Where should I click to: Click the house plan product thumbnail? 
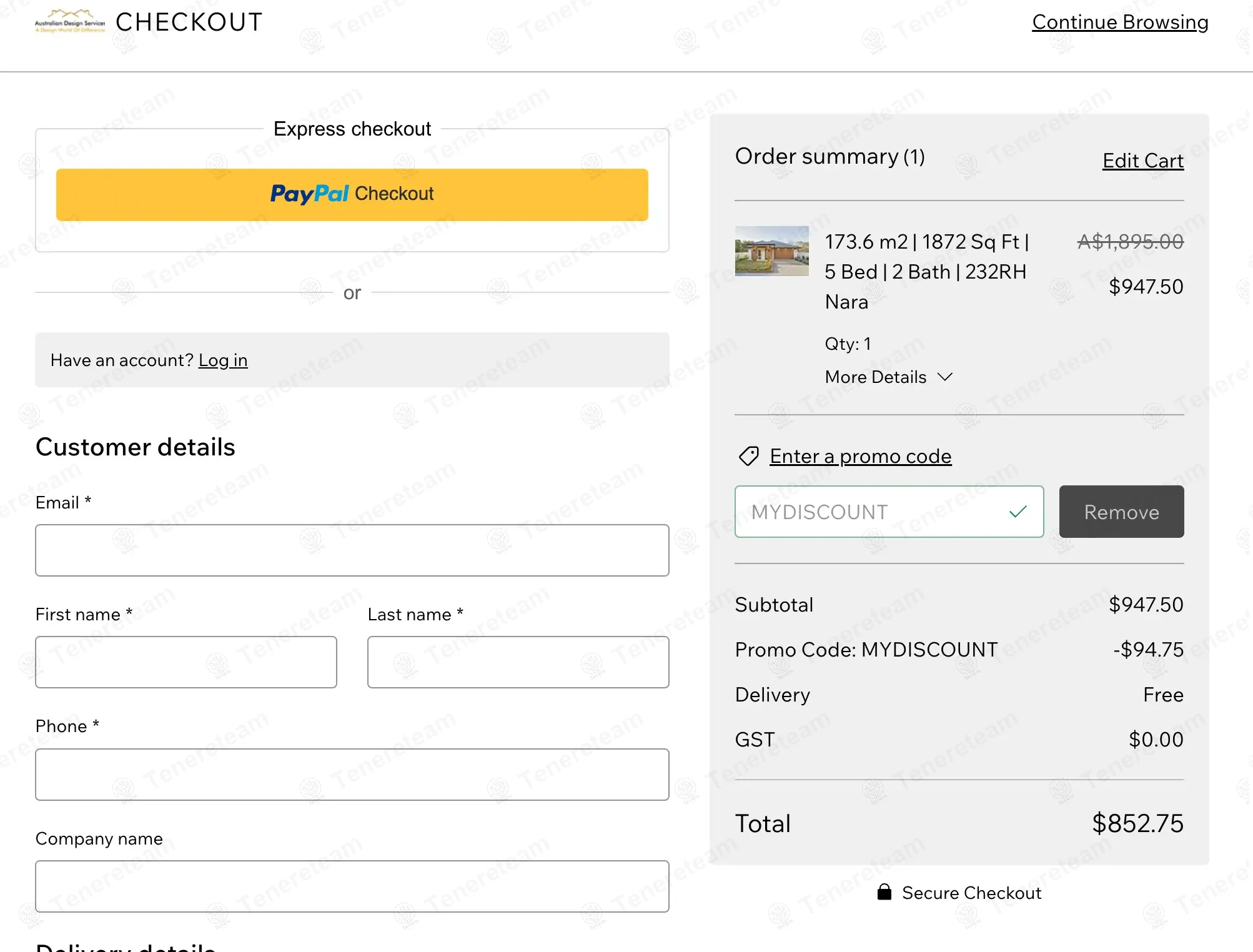[x=771, y=251]
